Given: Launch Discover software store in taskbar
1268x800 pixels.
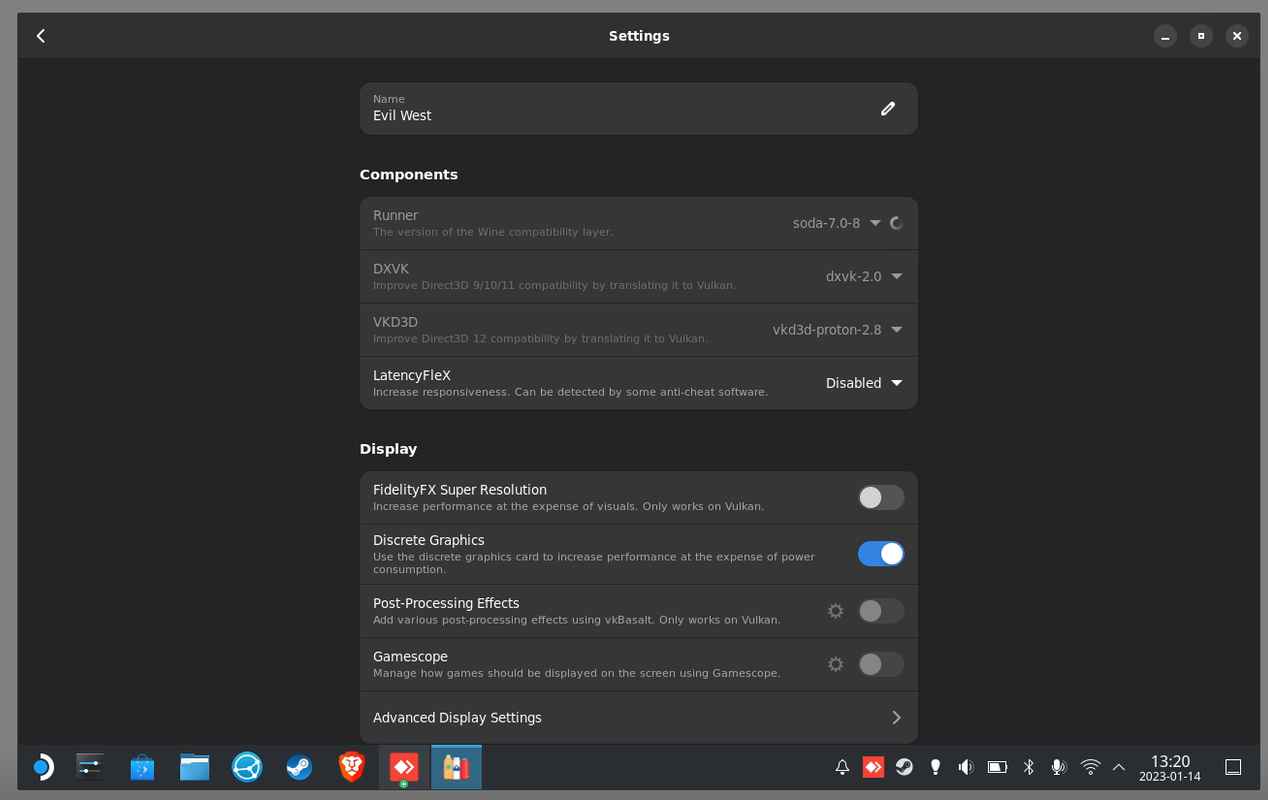Looking at the screenshot, I should [x=142, y=767].
